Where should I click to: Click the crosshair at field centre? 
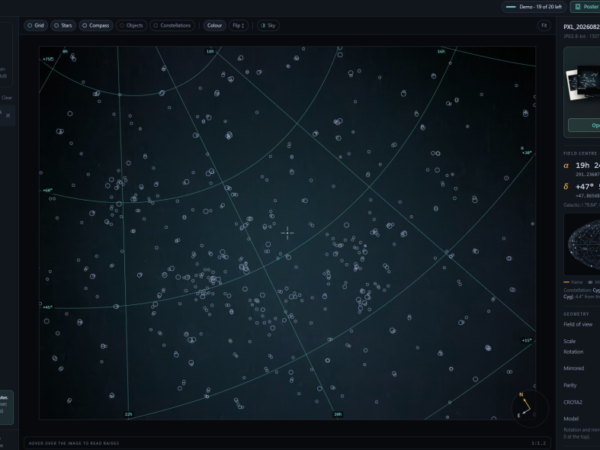[x=287, y=233]
